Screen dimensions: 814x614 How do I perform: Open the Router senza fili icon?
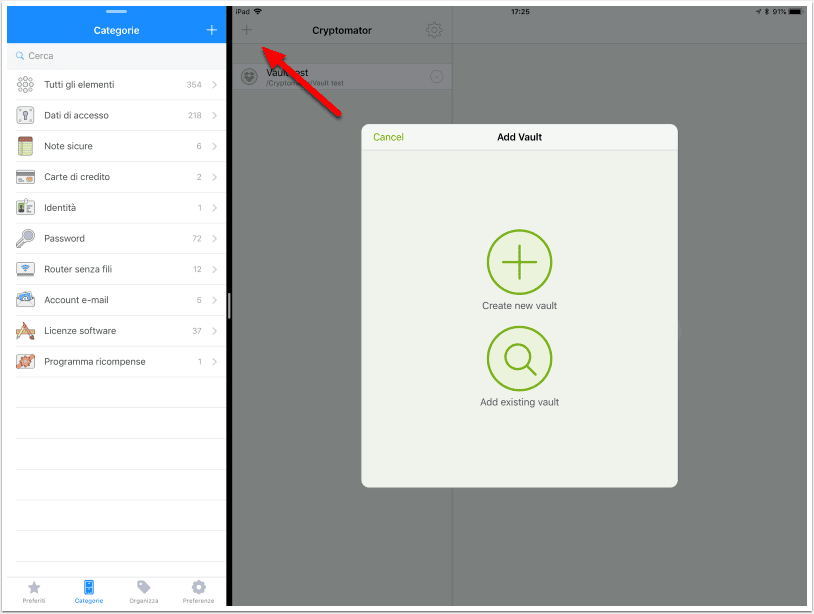[x=25, y=269]
